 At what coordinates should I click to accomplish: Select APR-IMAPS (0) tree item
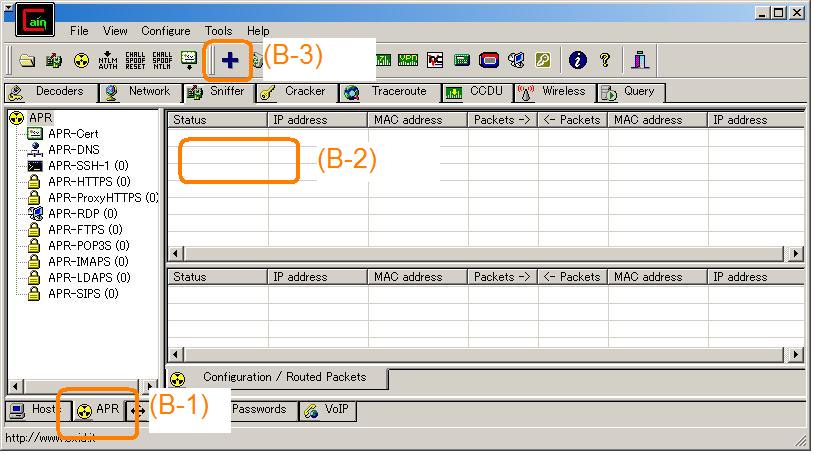pos(89,262)
